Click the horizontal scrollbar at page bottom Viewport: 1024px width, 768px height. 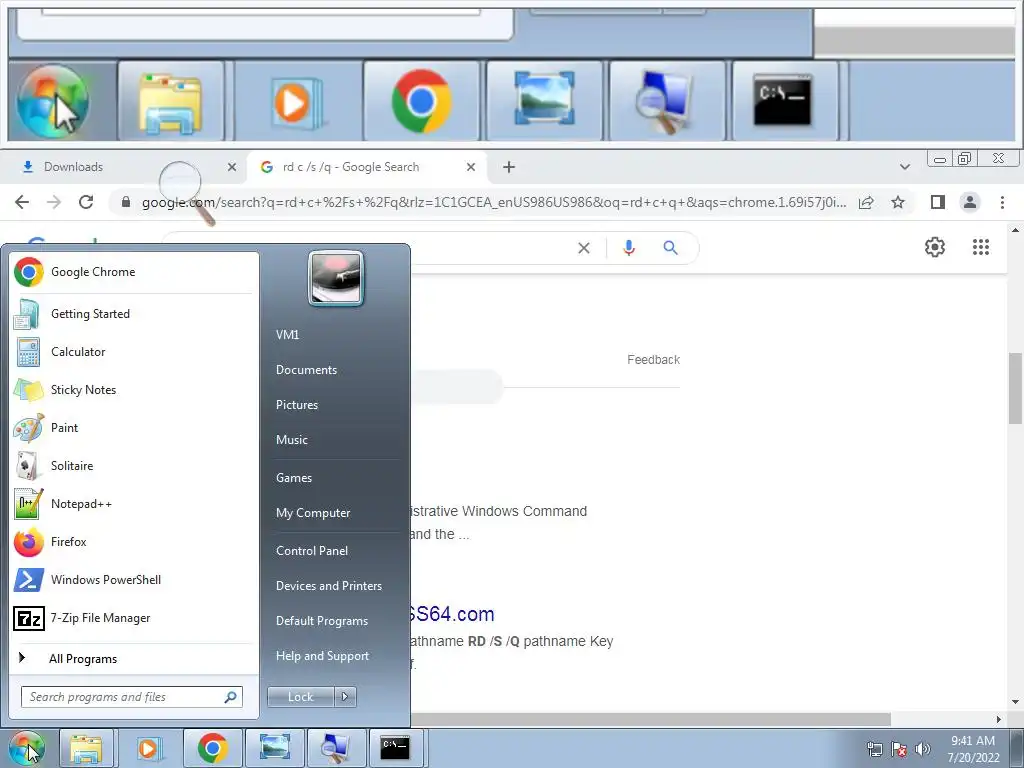click(x=650, y=719)
